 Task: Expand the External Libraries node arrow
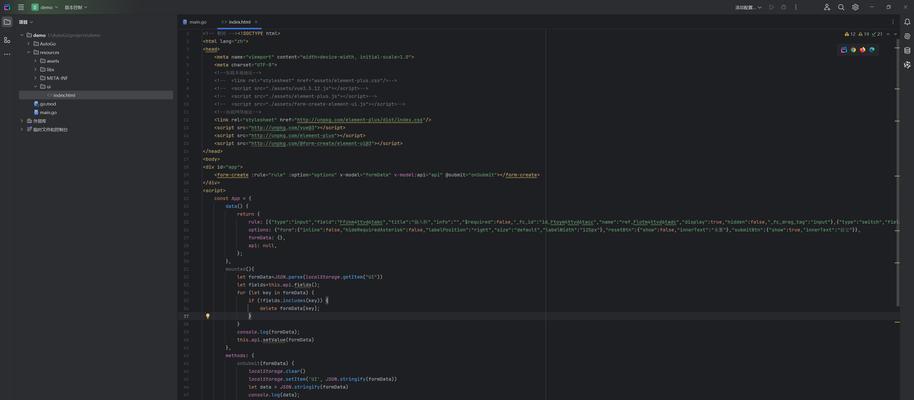[x=22, y=121]
